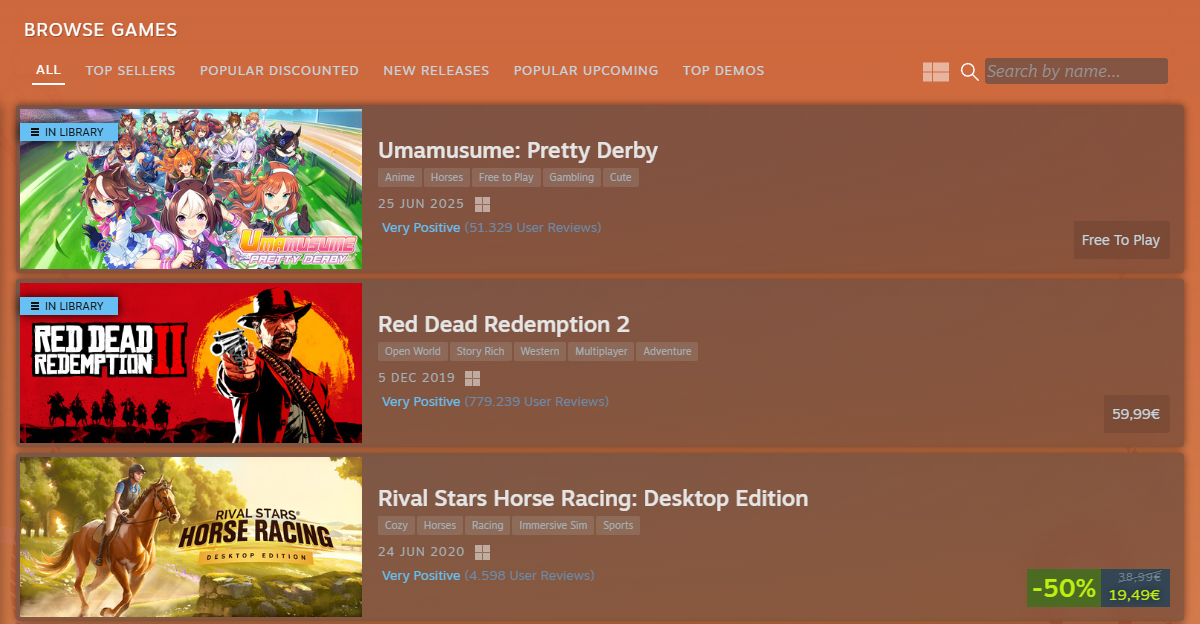This screenshot has width=1200, height=624.
Task: Click Windows platform icon for Rival Stars
Action: click(x=482, y=552)
